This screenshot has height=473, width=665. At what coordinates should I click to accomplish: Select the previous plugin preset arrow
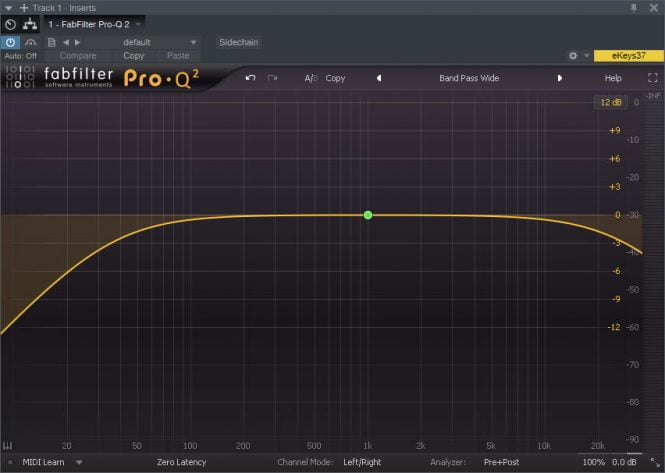click(x=379, y=78)
